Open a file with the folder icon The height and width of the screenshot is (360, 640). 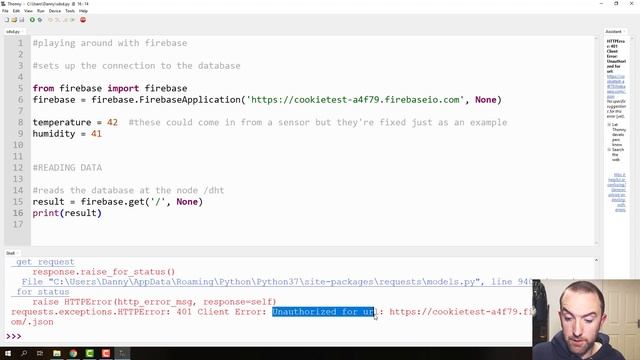click(x=14, y=20)
